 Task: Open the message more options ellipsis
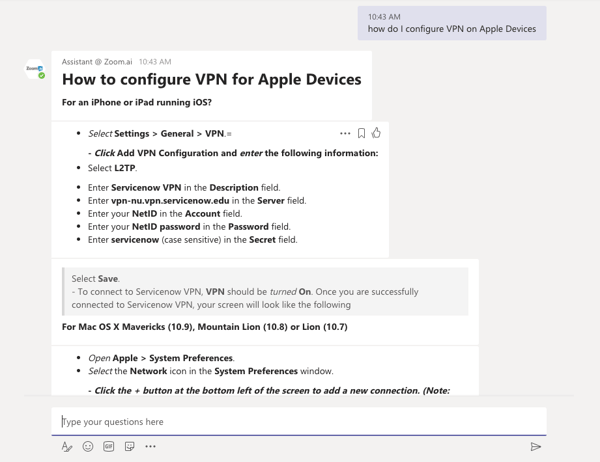[345, 133]
